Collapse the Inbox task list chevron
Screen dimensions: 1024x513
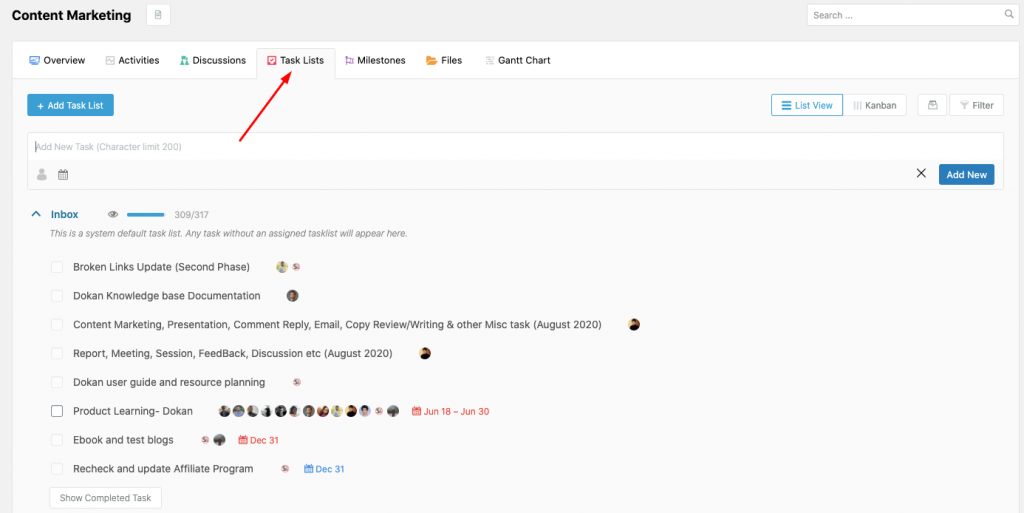tap(36, 214)
